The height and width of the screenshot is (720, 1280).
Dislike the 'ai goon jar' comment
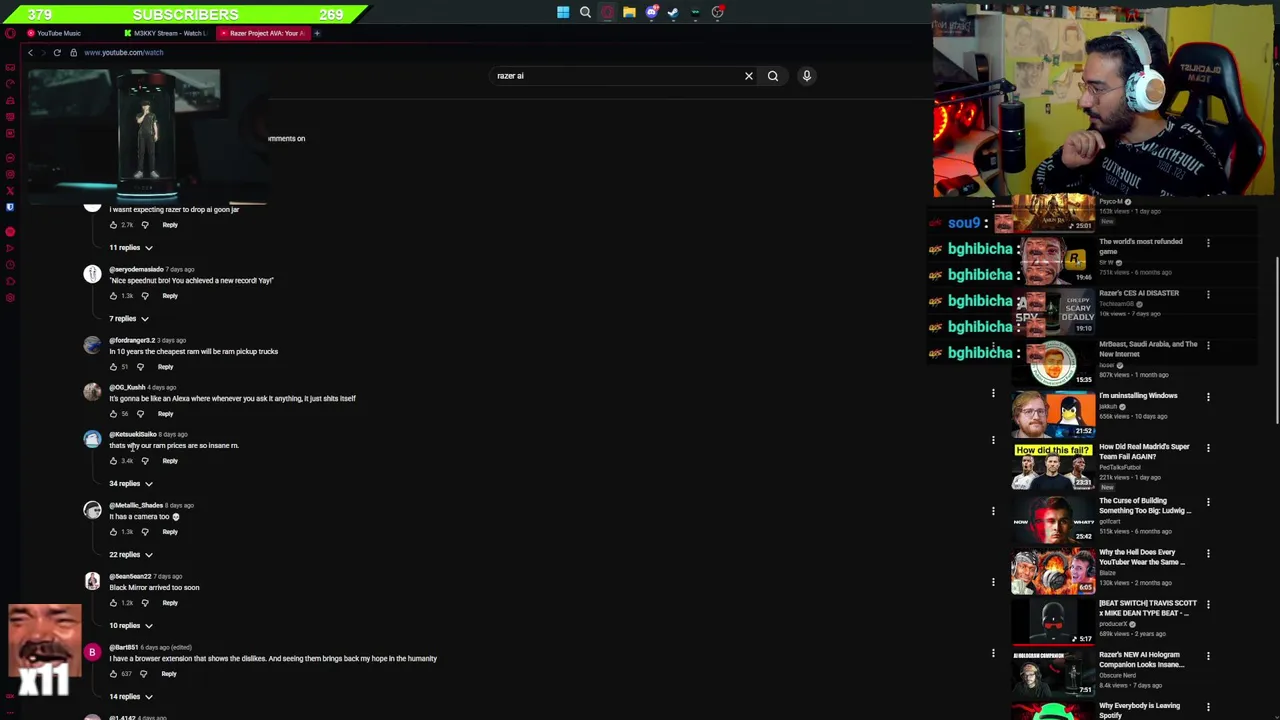click(145, 225)
